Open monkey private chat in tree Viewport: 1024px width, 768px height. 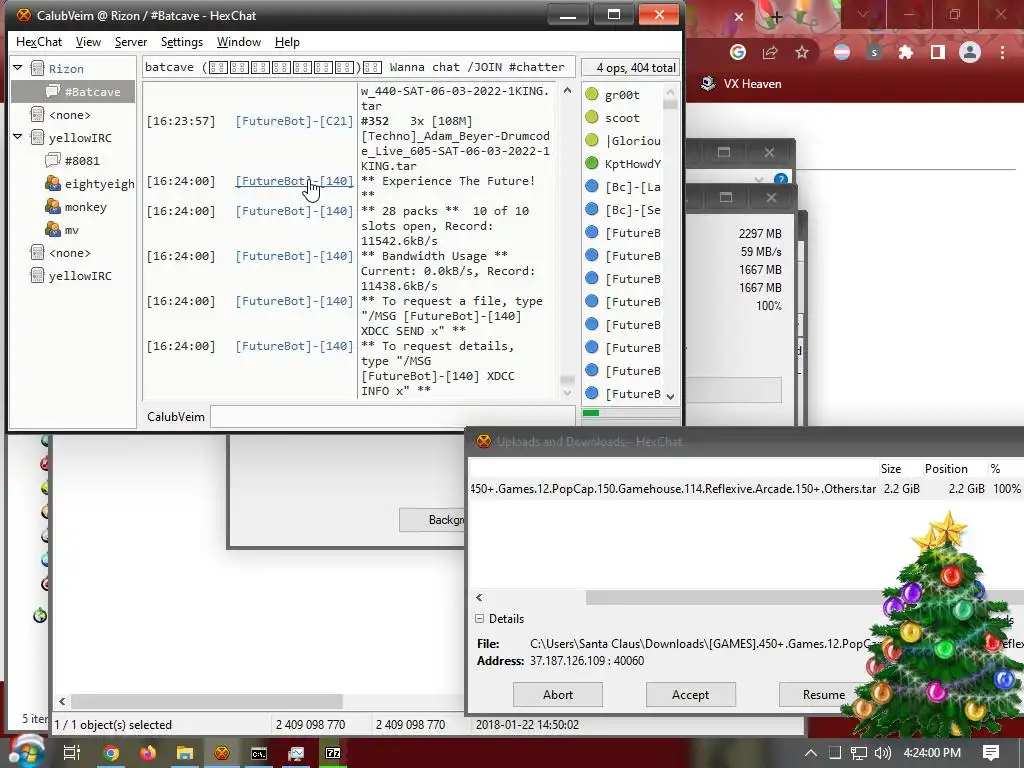click(x=86, y=207)
